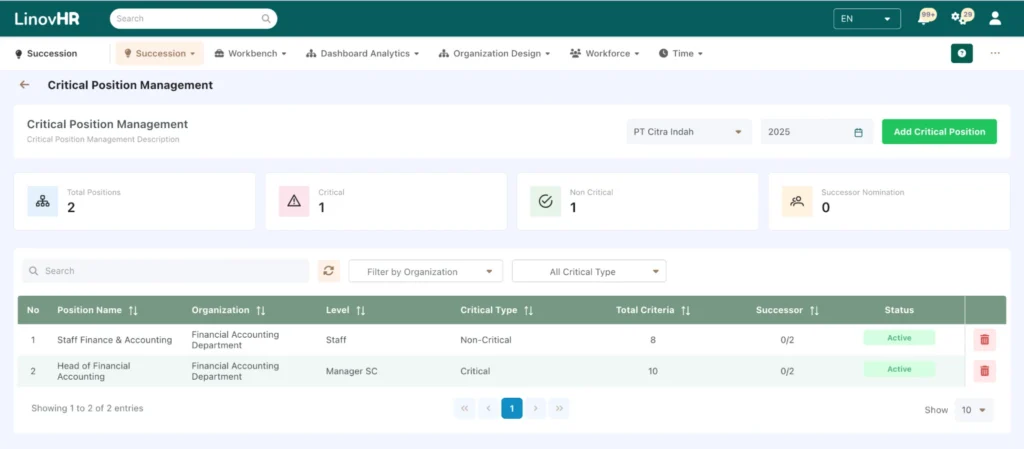This screenshot has width=1024, height=449.
Task: Go to page 1 in pagination
Action: 511,408
